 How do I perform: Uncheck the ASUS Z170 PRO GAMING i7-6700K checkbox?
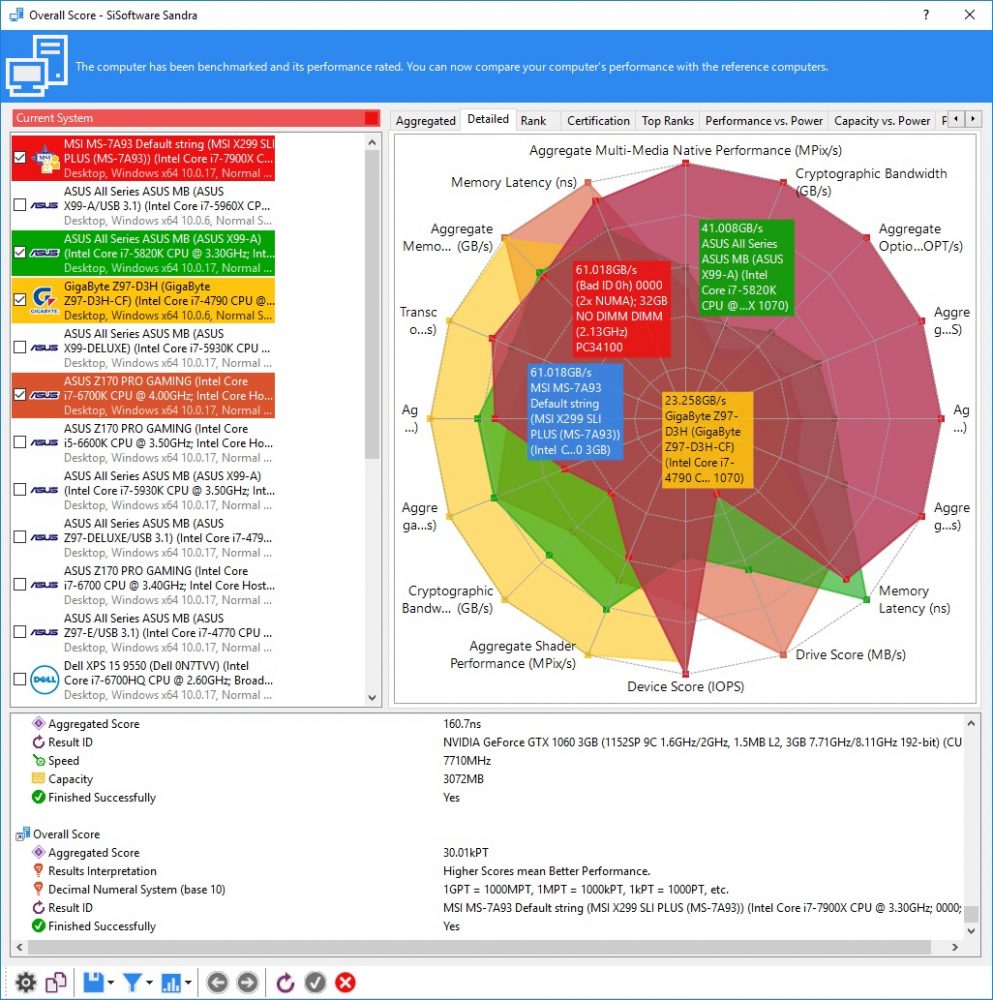point(20,395)
